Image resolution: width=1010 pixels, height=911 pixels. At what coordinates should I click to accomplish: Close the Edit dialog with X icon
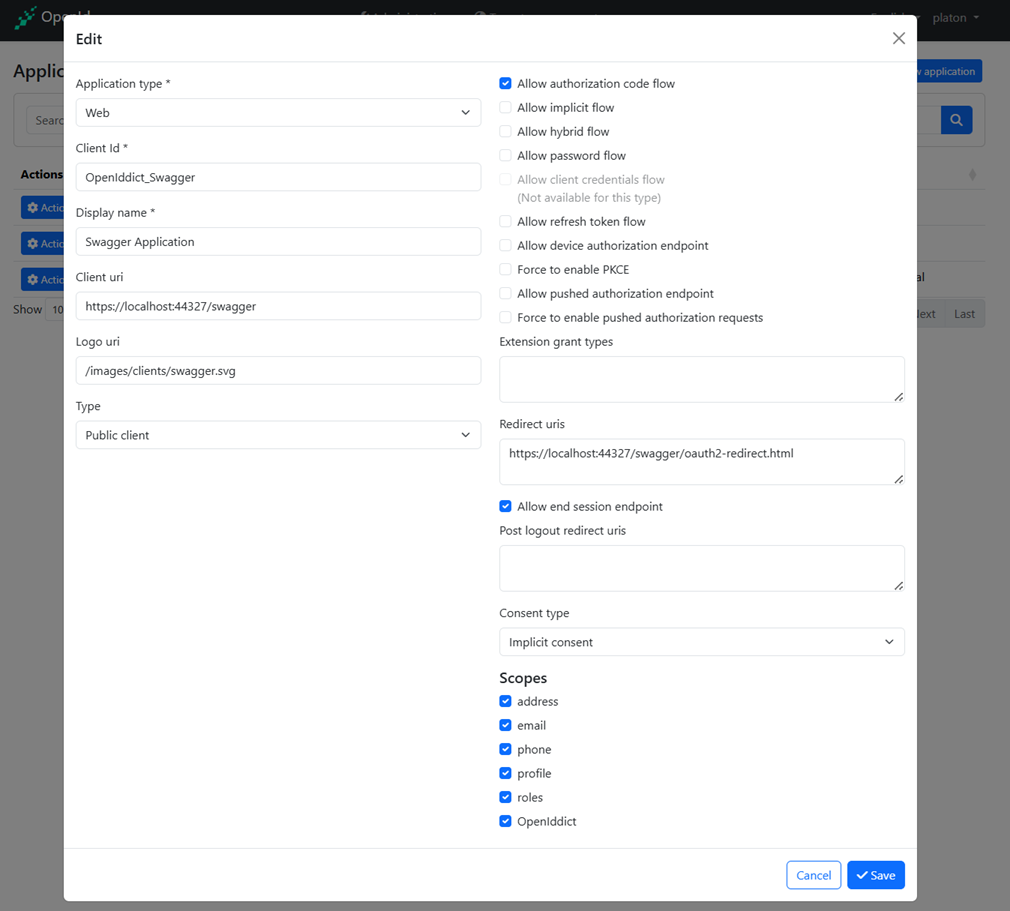click(898, 38)
